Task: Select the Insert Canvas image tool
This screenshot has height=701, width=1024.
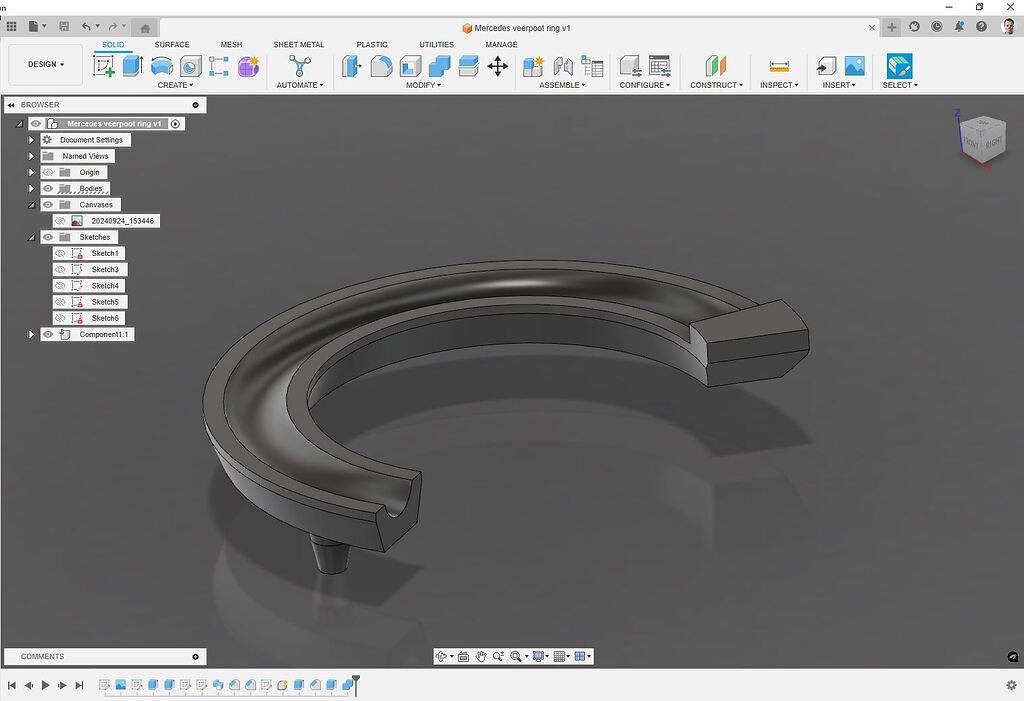Action: [854, 66]
